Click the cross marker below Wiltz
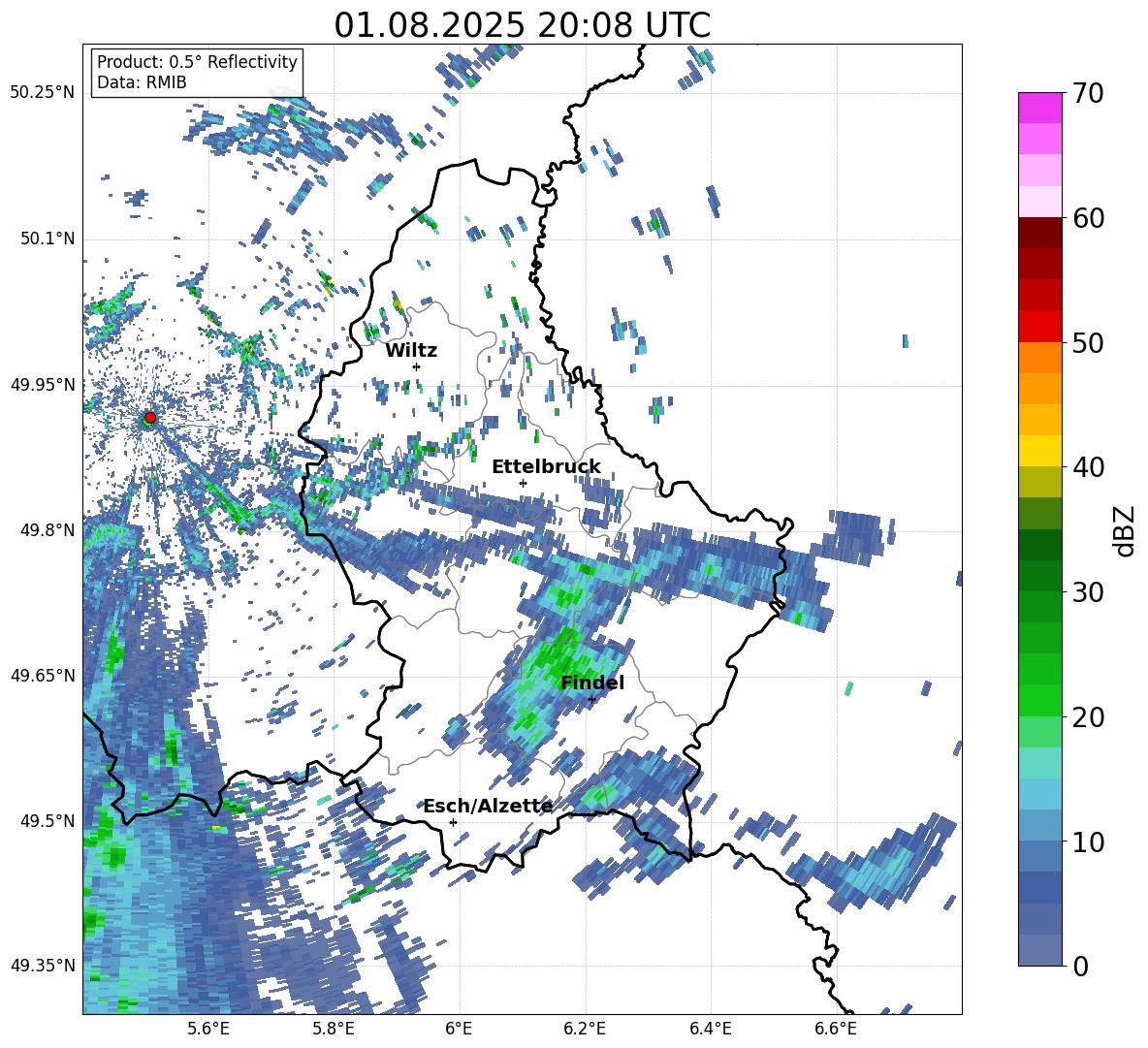This screenshot has height=1048, width=1148. pos(417,366)
